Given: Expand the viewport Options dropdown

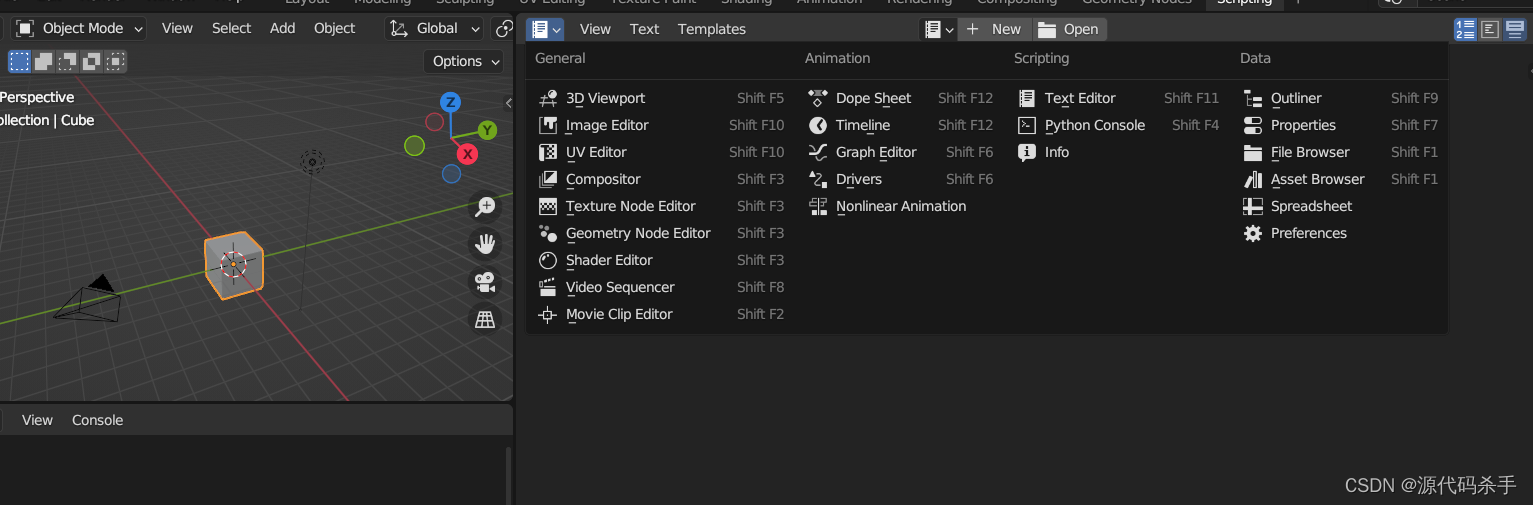Looking at the screenshot, I should [466, 62].
